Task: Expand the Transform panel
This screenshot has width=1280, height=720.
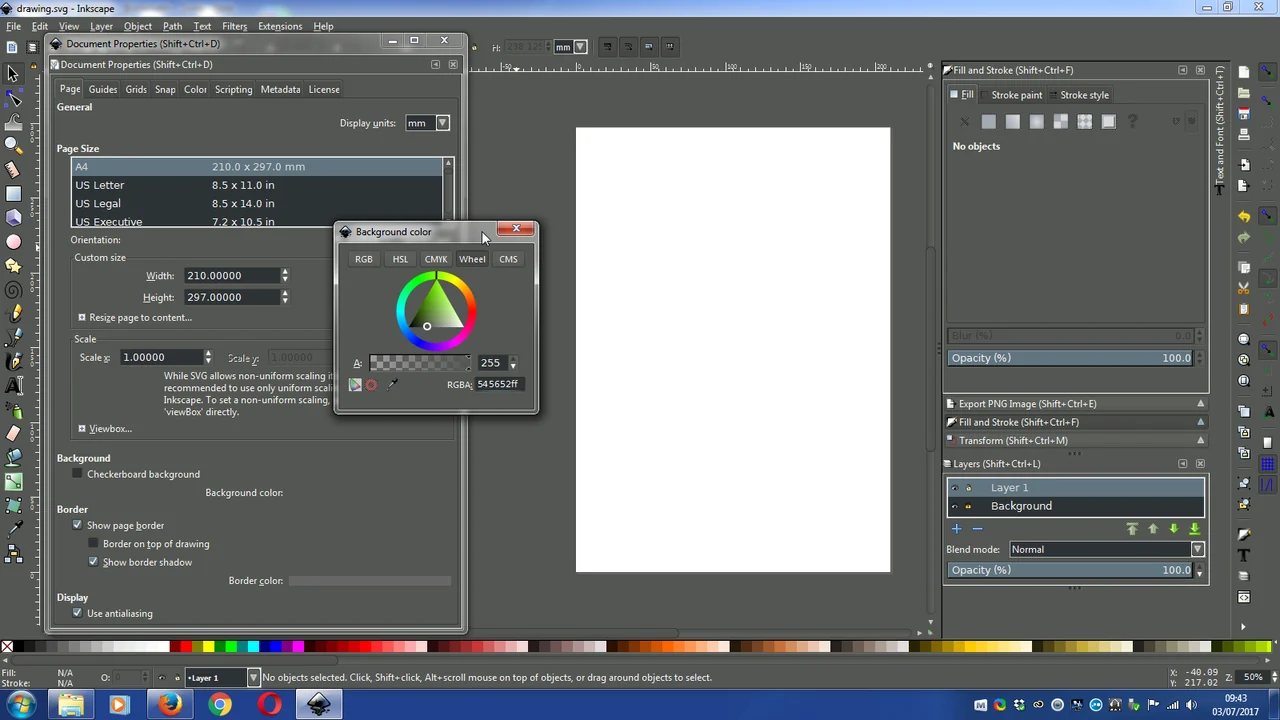Action: point(1074,440)
